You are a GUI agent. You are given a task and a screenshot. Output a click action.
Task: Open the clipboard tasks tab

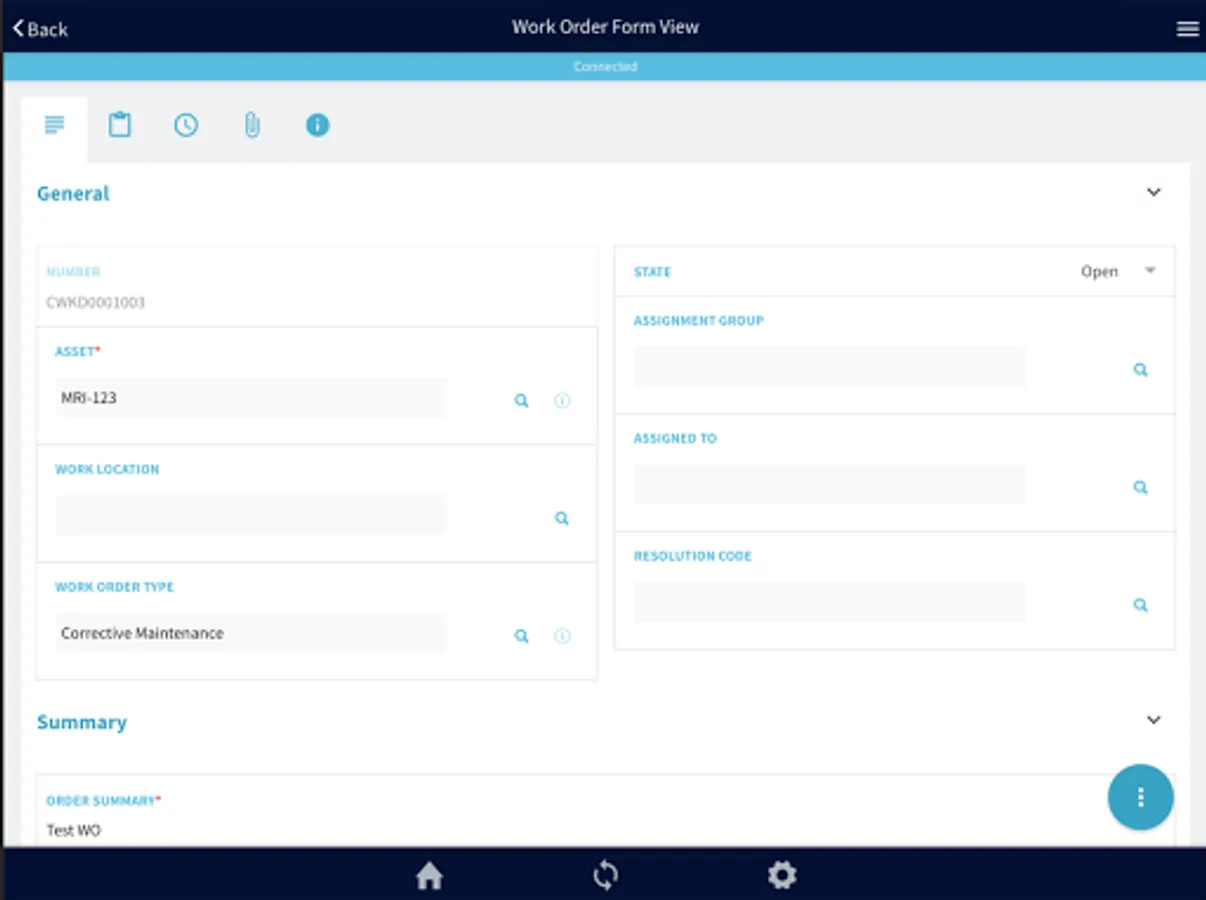click(x=120, y=125)
